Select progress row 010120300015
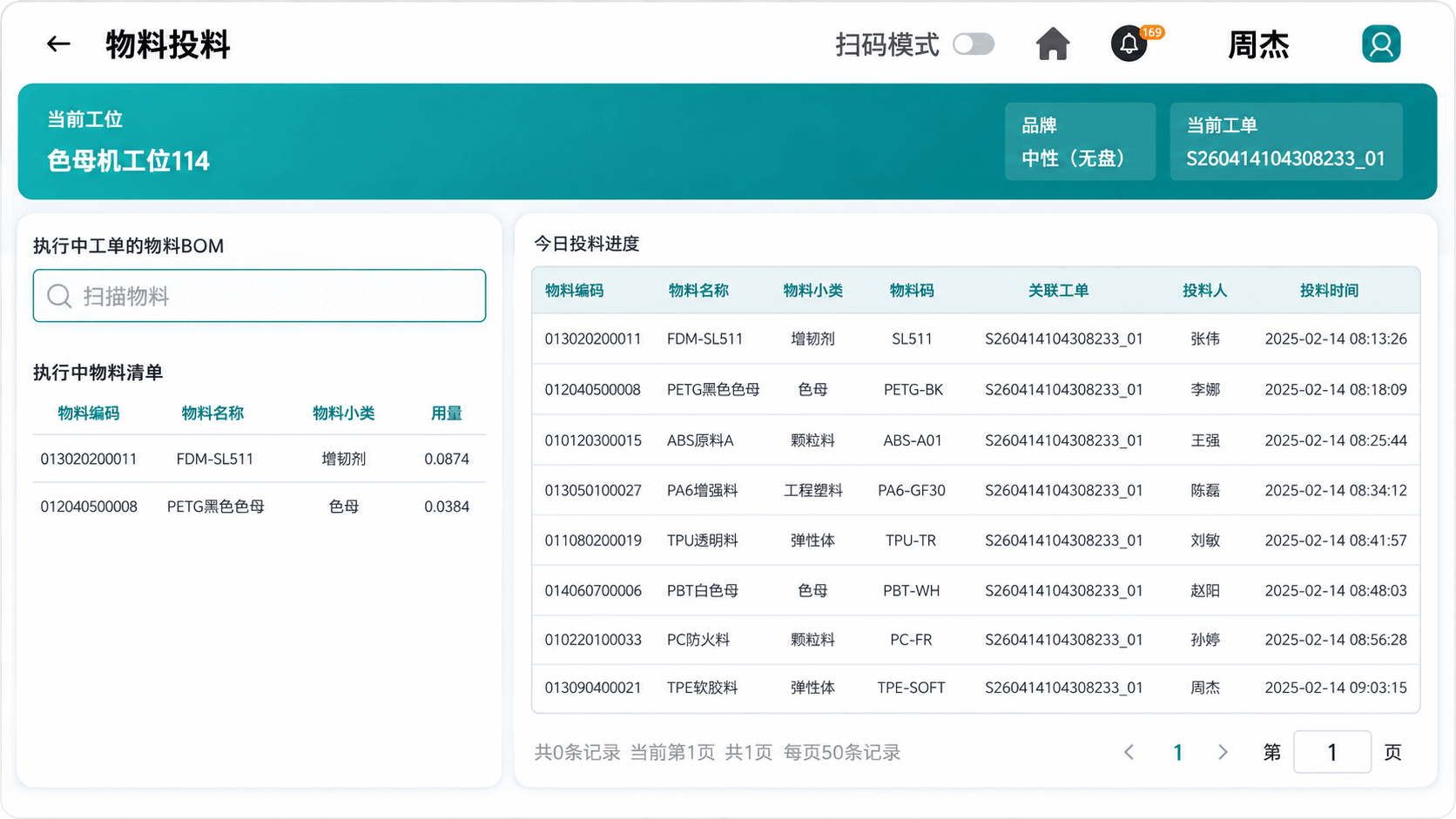 click(976, 440)
